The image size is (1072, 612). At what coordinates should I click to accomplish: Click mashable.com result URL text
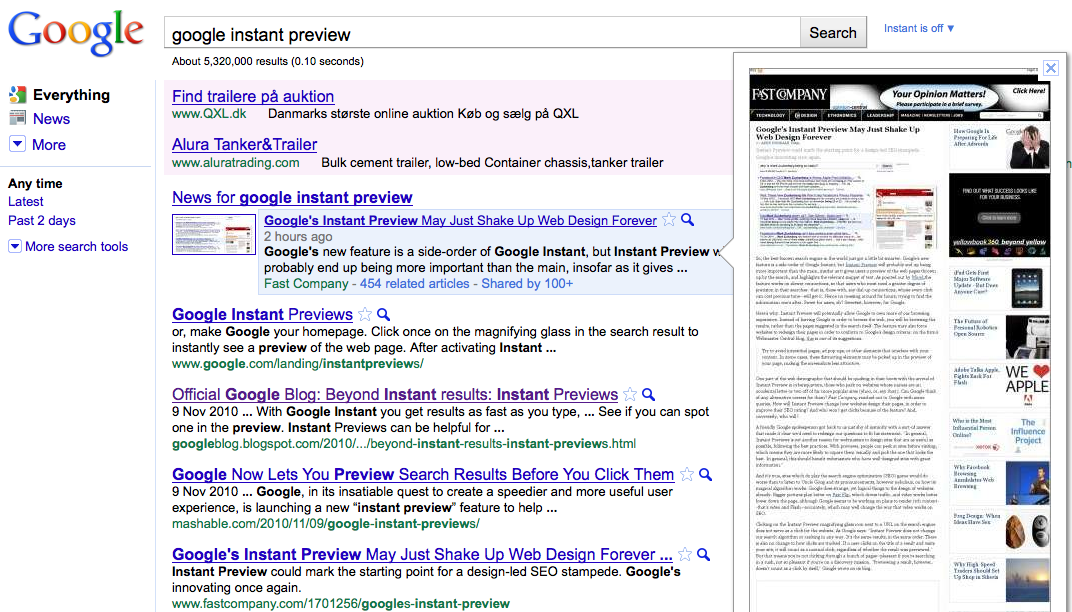(325, 524)
